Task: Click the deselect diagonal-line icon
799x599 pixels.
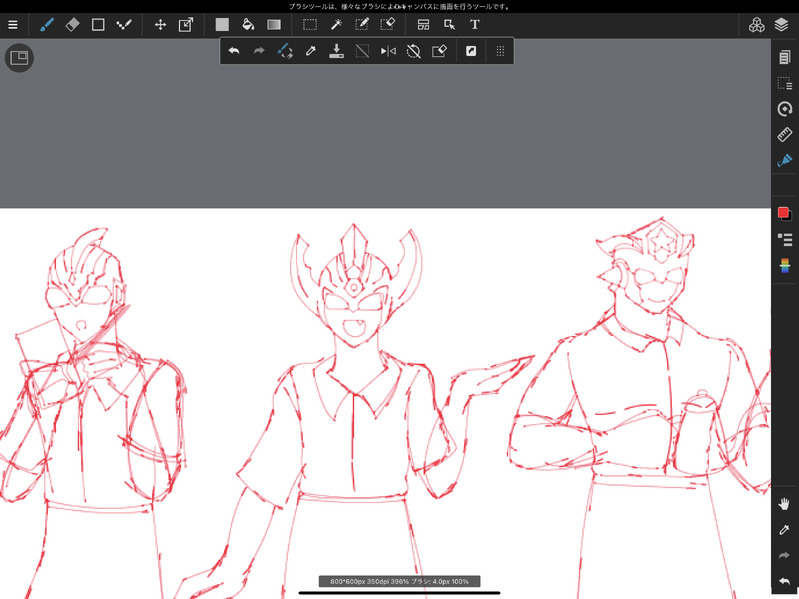Action: [x=362, y=51]
